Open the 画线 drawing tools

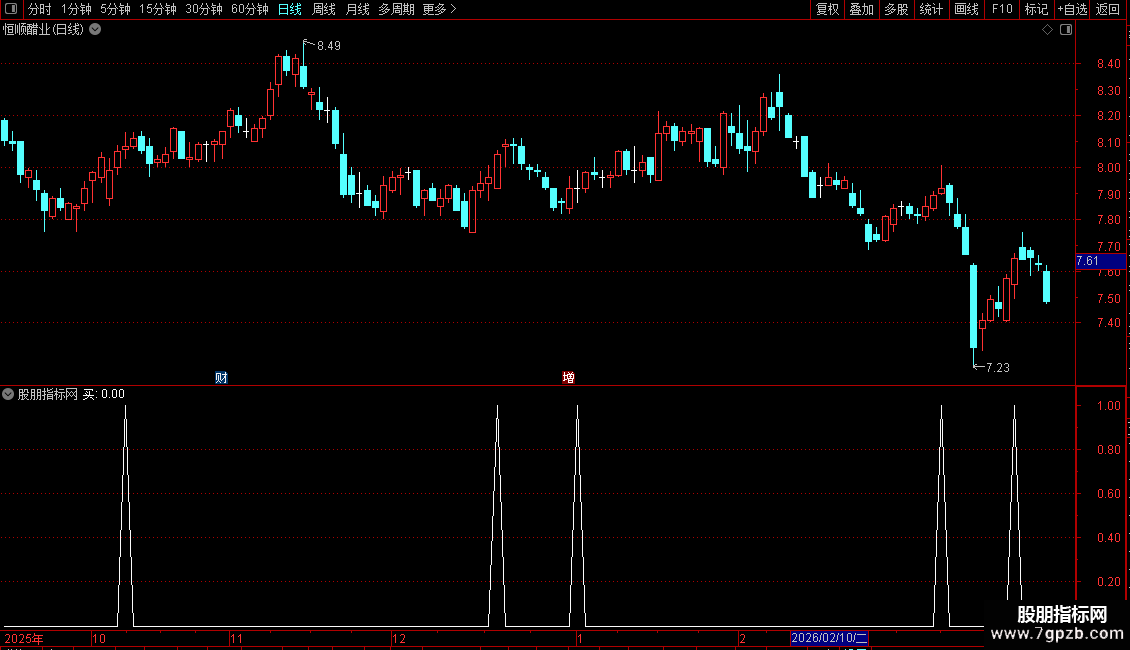966,9
